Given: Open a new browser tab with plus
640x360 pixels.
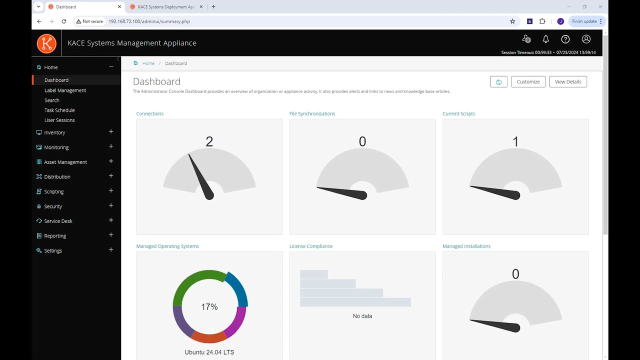Looking at the screenshot, I should point(213,7).
